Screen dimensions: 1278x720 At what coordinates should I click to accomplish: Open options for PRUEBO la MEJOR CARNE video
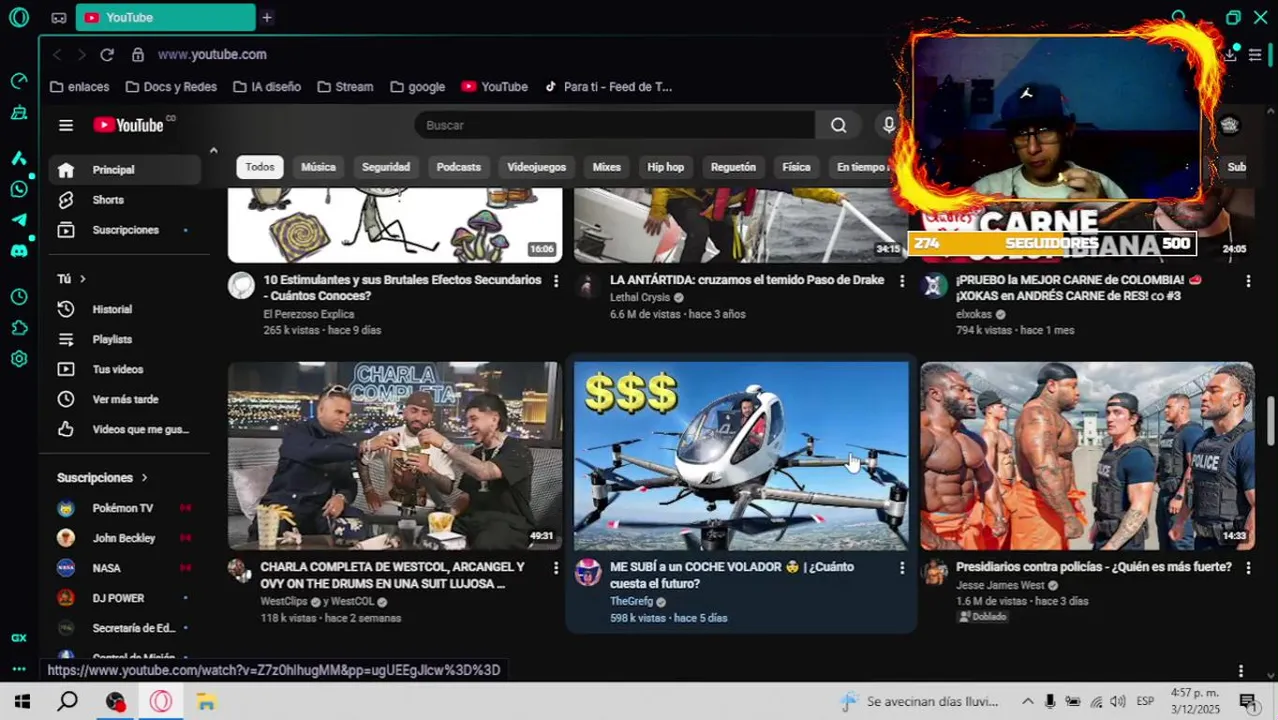click(1248, 281)
